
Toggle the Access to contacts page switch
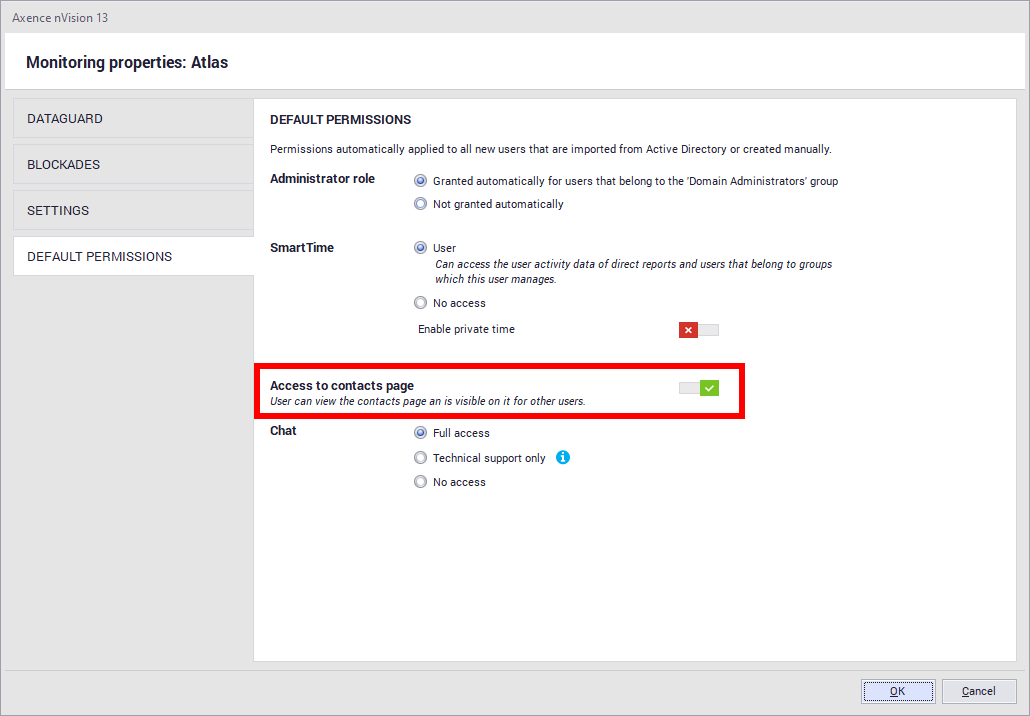coord(699,388)
